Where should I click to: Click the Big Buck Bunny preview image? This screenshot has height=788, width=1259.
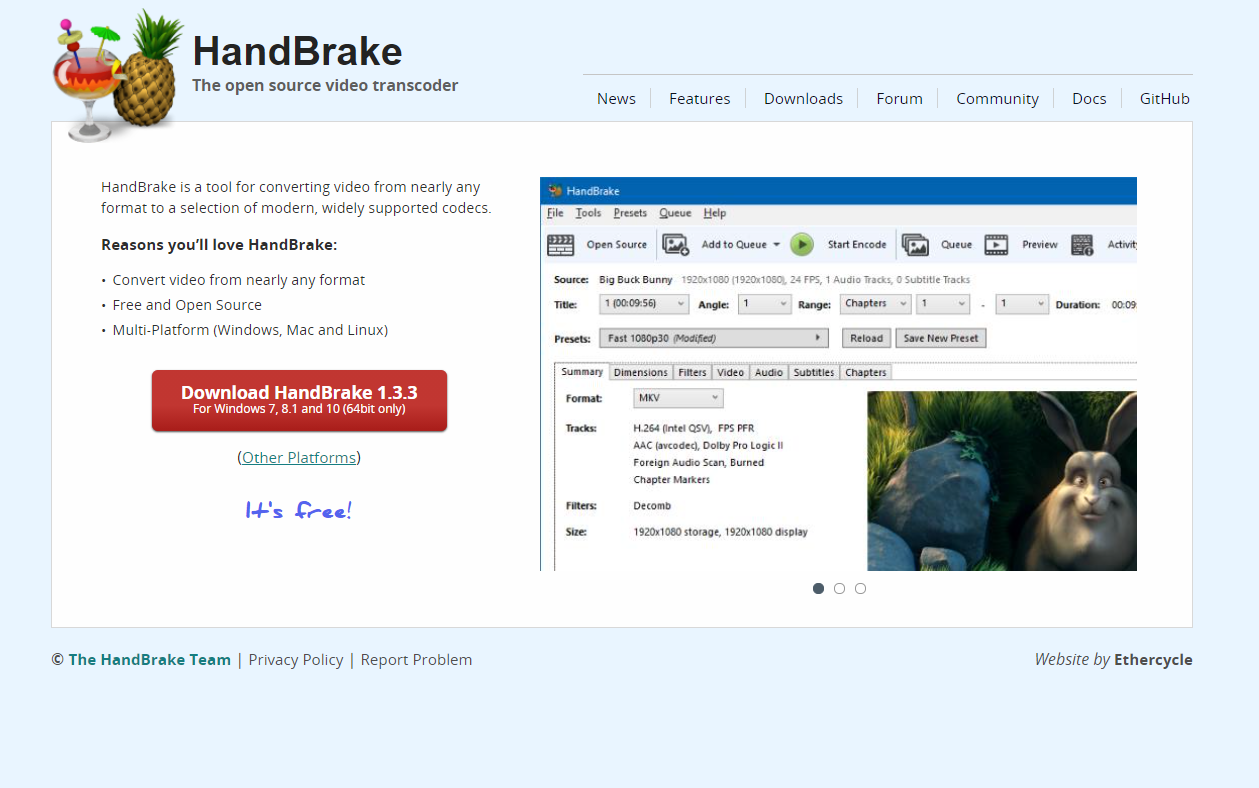(1001, 481)
